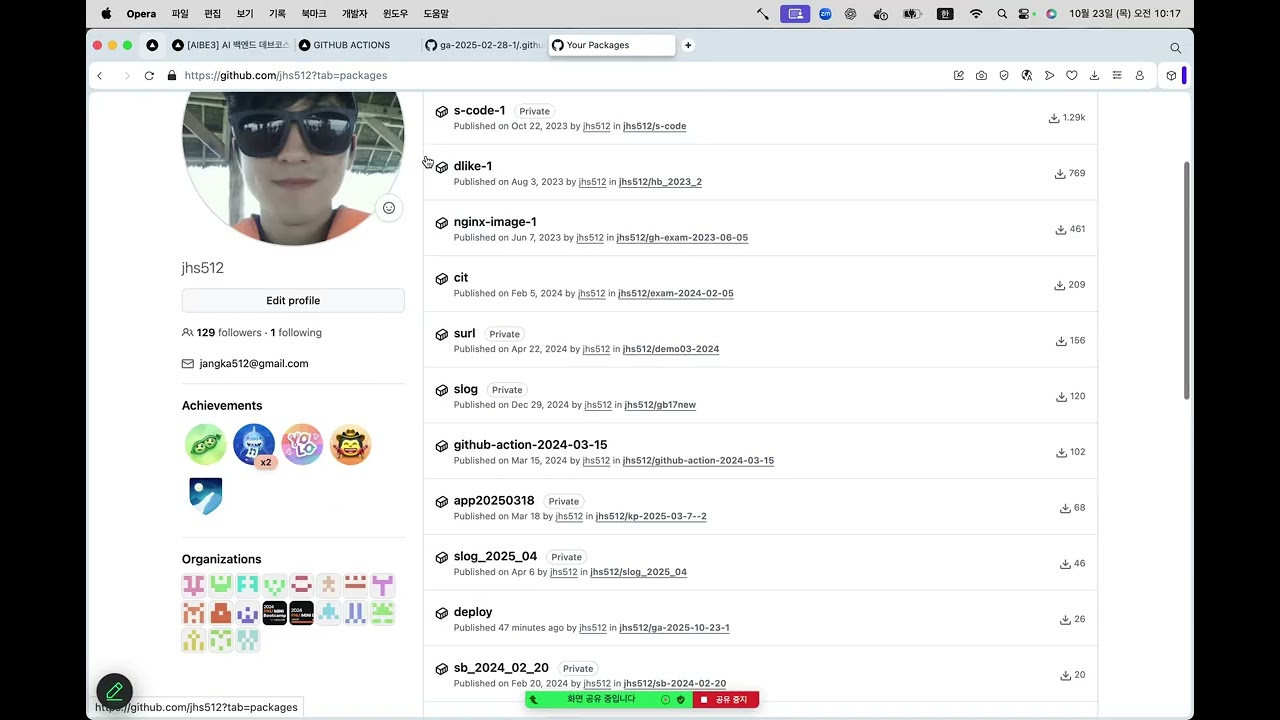Open the s-code-1 package link
The height and width of the screenshot is (720, 1280).
click(479, 110)
